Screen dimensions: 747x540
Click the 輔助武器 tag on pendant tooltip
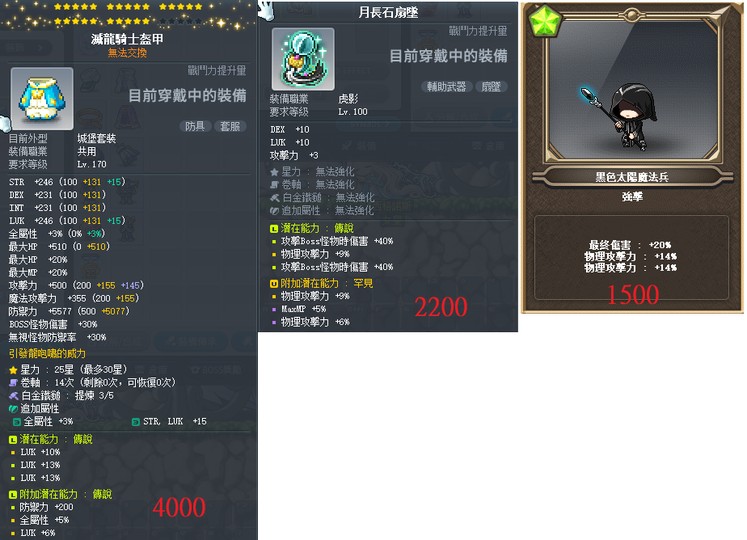(x=446, y=87)
